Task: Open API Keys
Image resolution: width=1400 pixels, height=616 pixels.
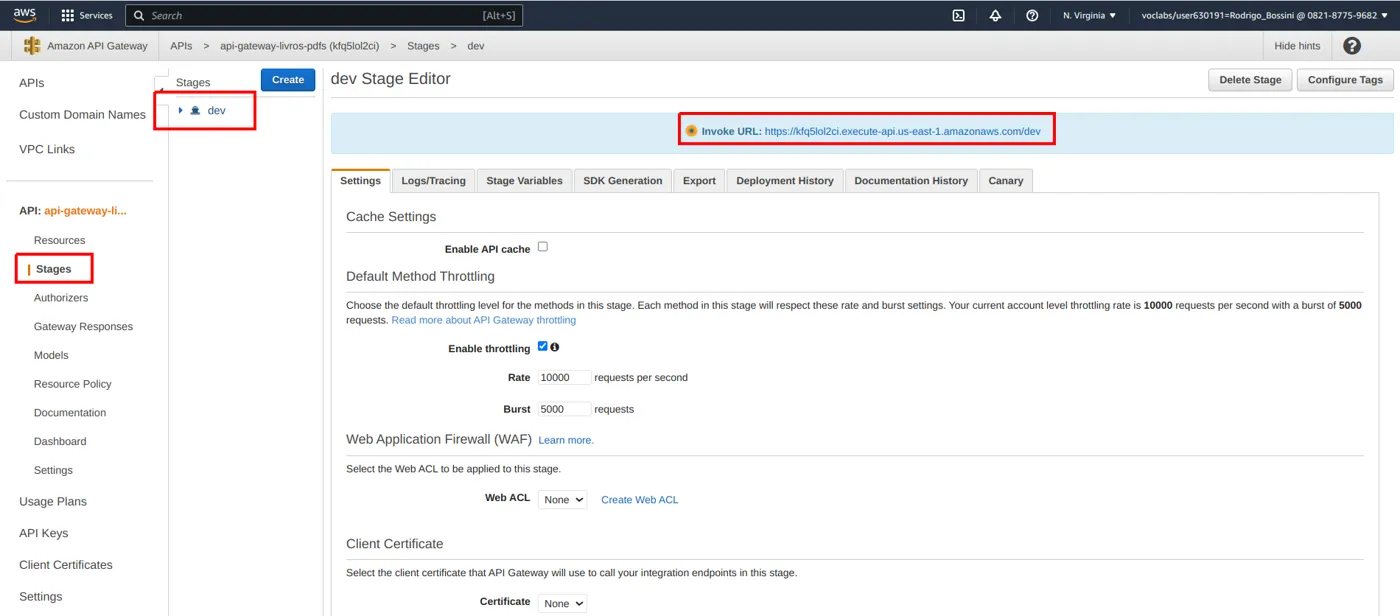Action: [x=44, y=533]
